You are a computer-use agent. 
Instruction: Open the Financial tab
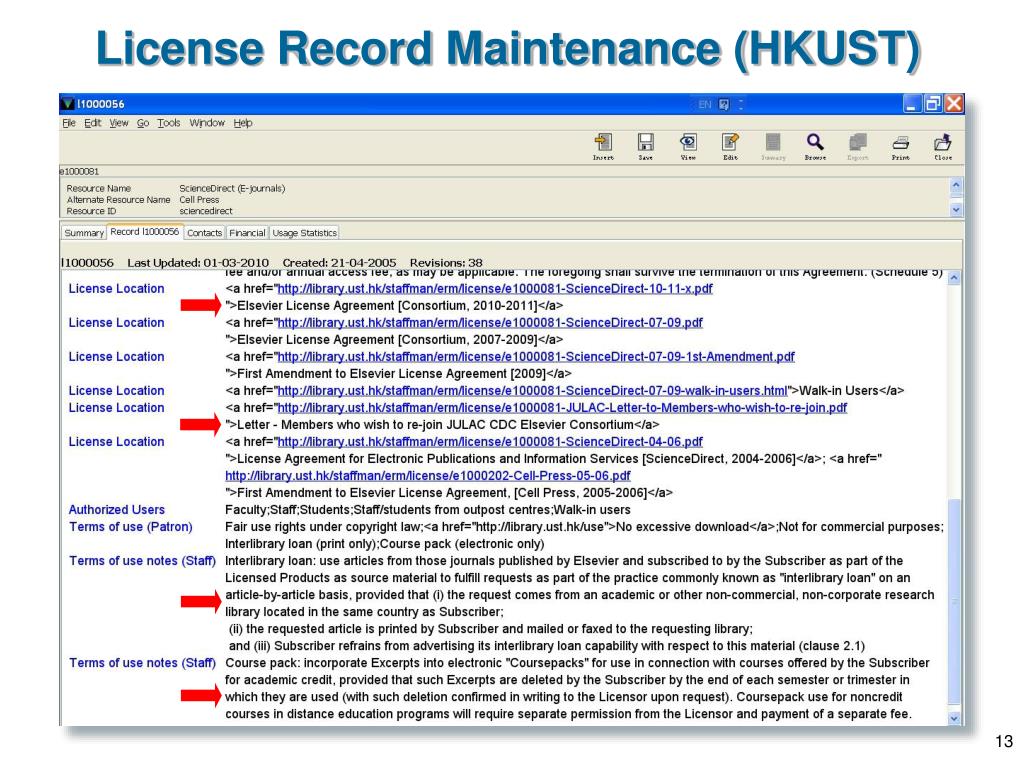tap(248, 232)
